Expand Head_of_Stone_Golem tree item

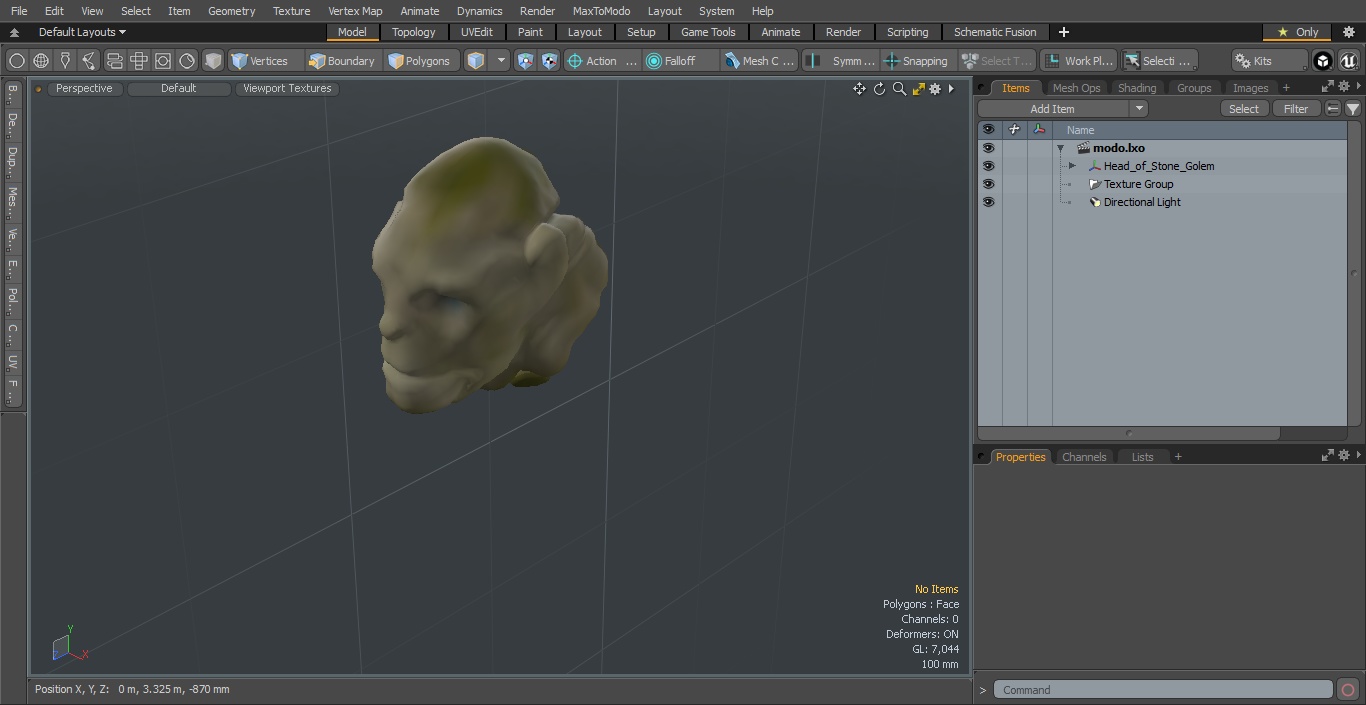[1072, 166]
